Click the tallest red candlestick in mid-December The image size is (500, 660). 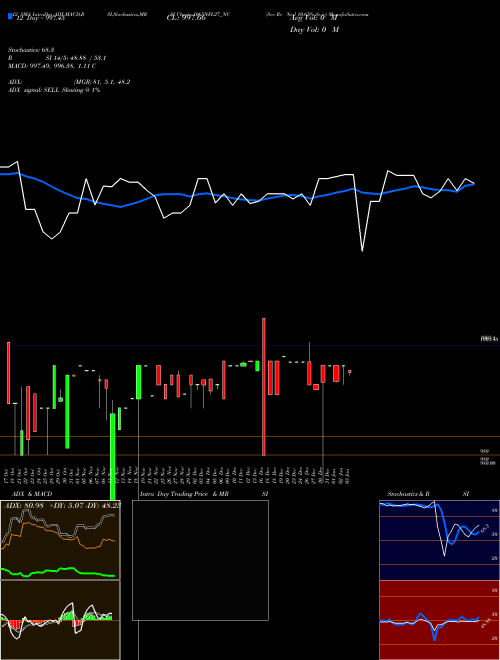coord(264,386)
